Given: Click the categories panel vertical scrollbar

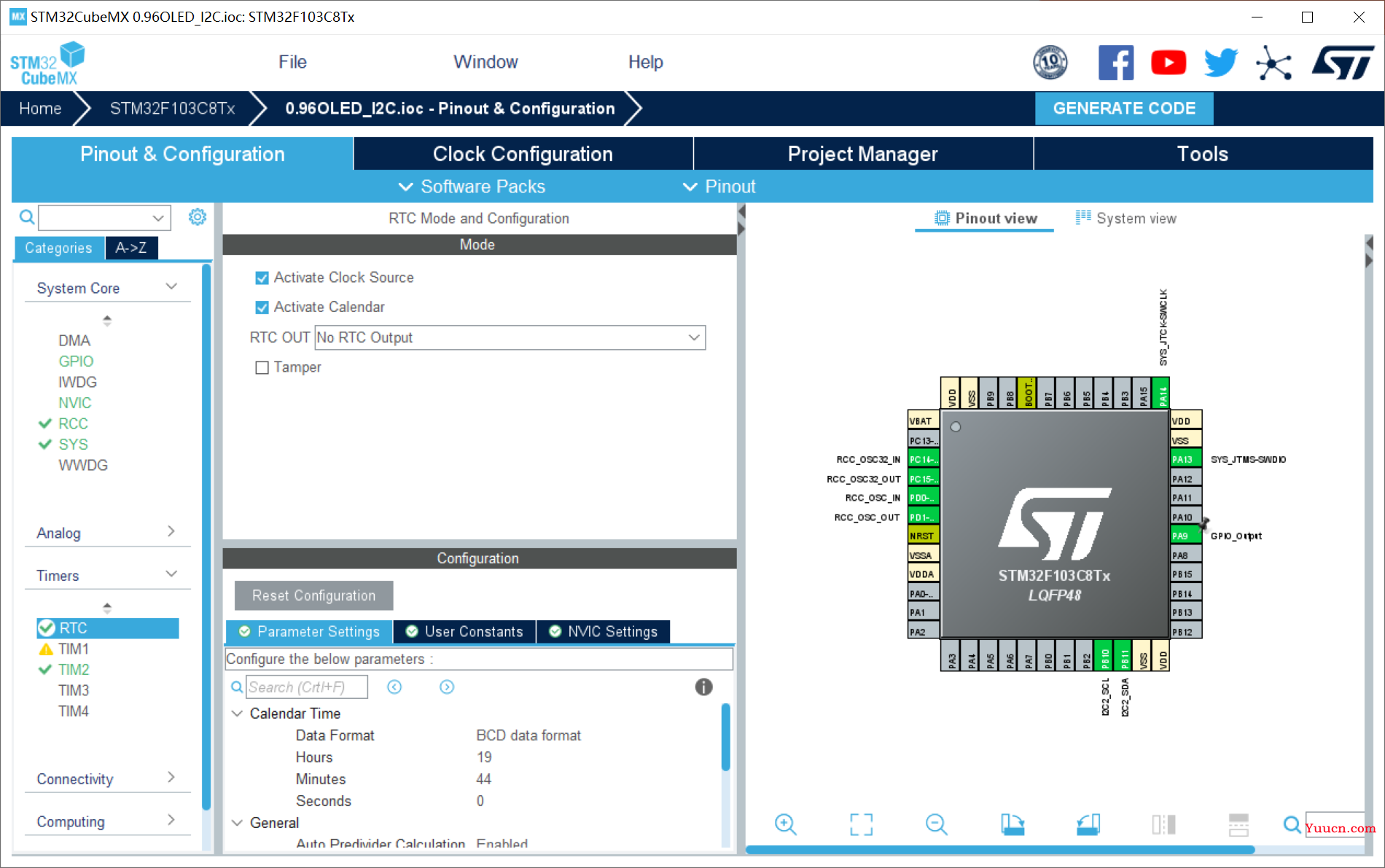Looking at the screenshot, I should pyautogui.click(x=206, y=538).
